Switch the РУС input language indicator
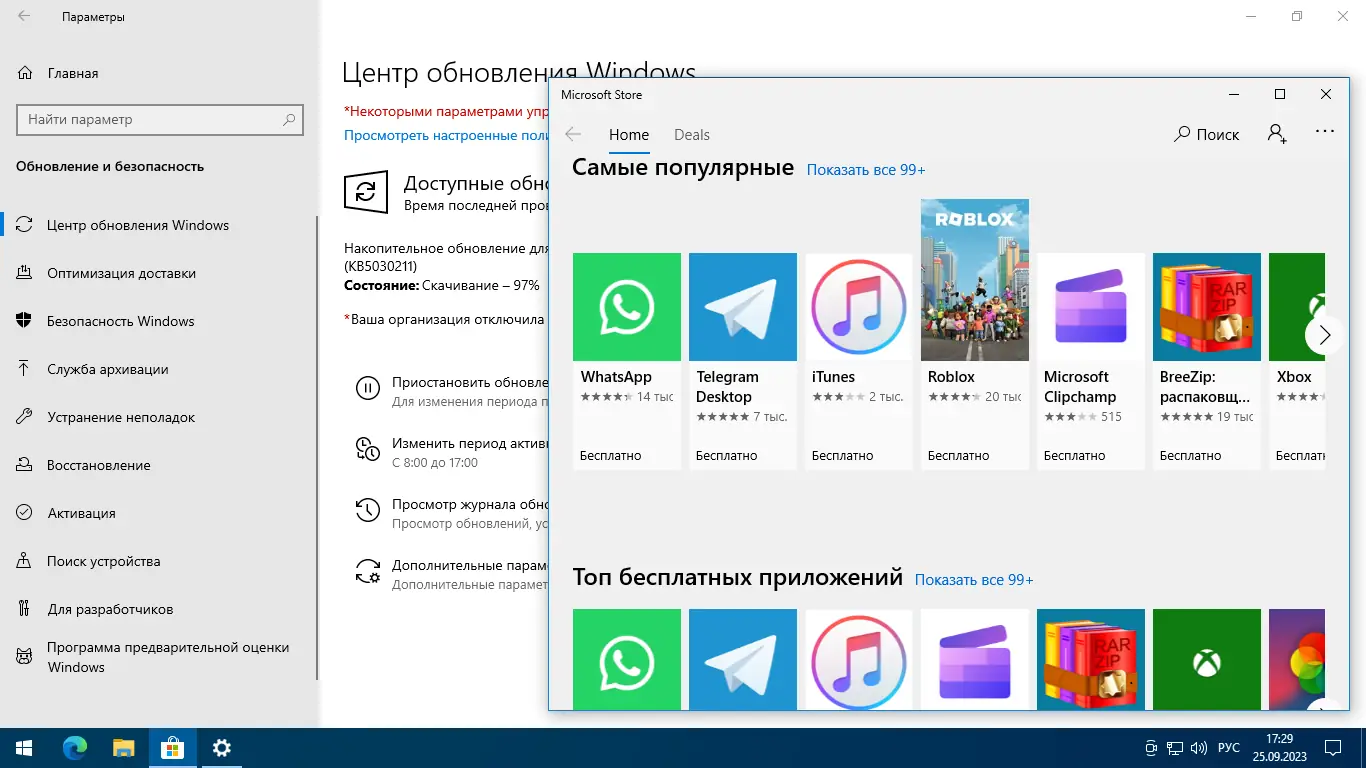Viewport: 1366px width, 768px height. tap(1229, 748)
